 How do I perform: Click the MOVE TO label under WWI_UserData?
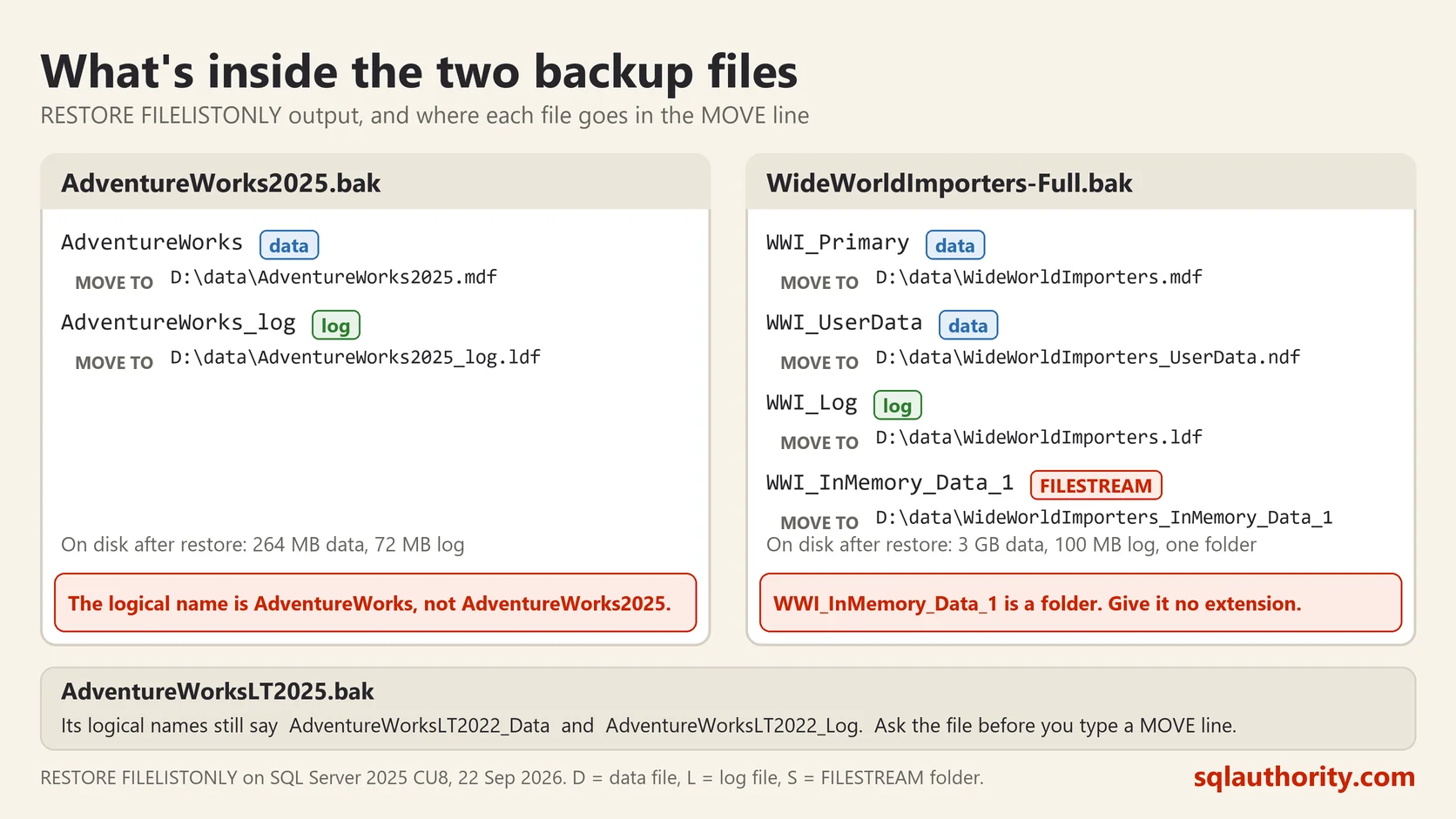pyautogui.click(x=819, y=363)
